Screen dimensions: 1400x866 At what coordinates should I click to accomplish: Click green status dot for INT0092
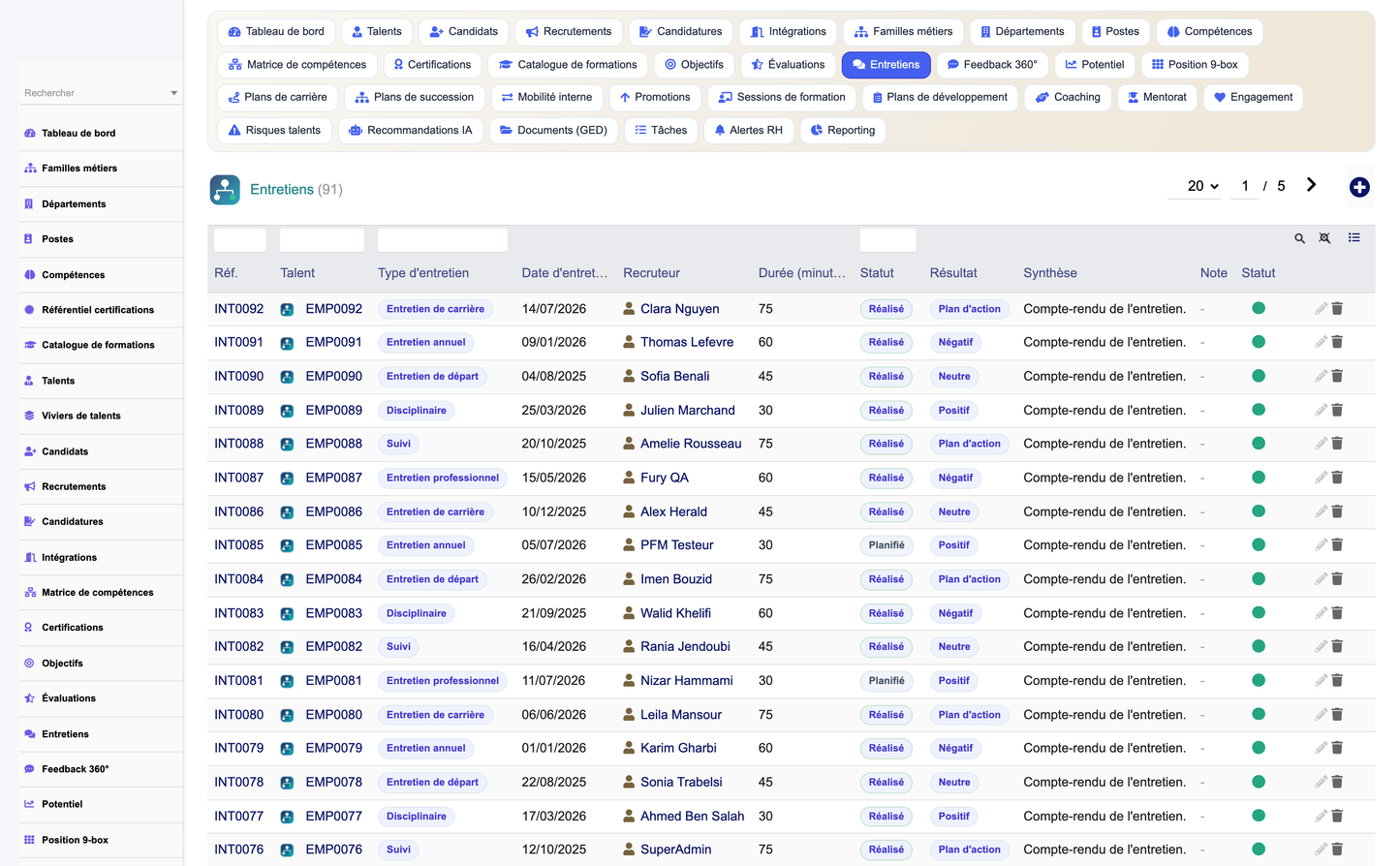[x=1259, y=308]
